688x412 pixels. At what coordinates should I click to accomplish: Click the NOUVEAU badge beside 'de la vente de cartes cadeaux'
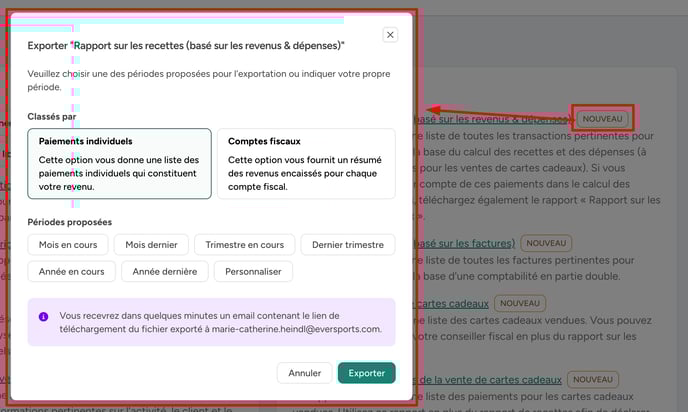pyautogui.click(x=593, y=380)
